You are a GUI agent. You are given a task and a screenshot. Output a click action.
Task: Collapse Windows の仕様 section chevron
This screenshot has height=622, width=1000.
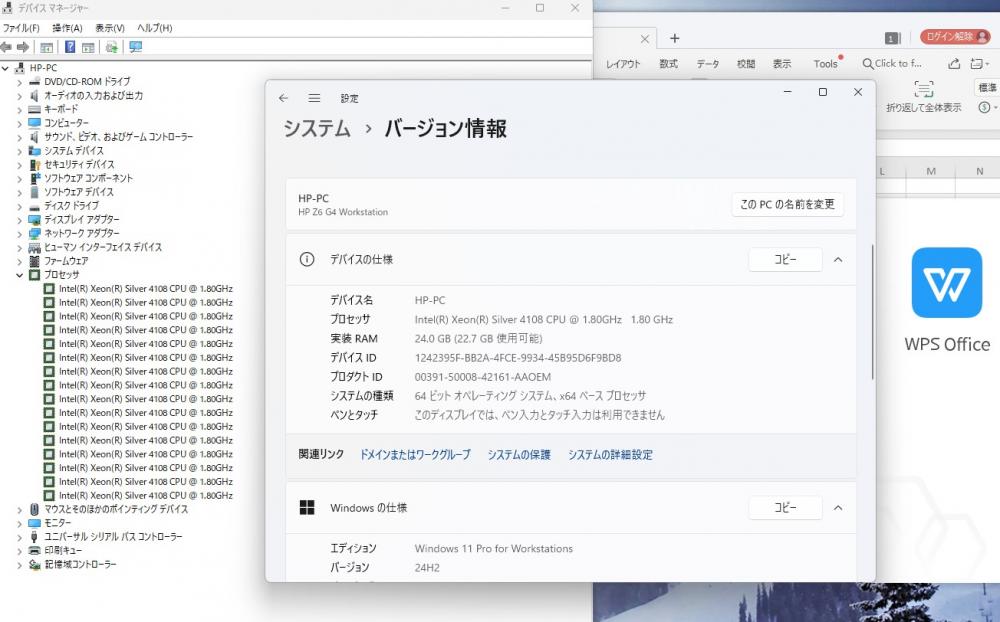point(838,508)
